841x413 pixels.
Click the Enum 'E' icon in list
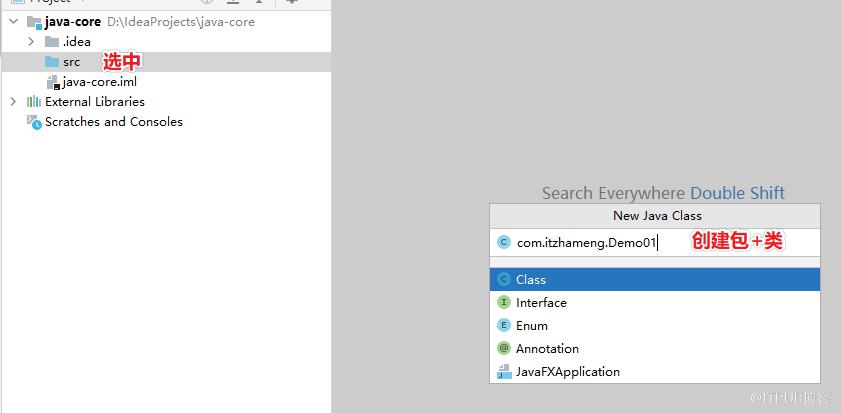(x=504, y=326)
